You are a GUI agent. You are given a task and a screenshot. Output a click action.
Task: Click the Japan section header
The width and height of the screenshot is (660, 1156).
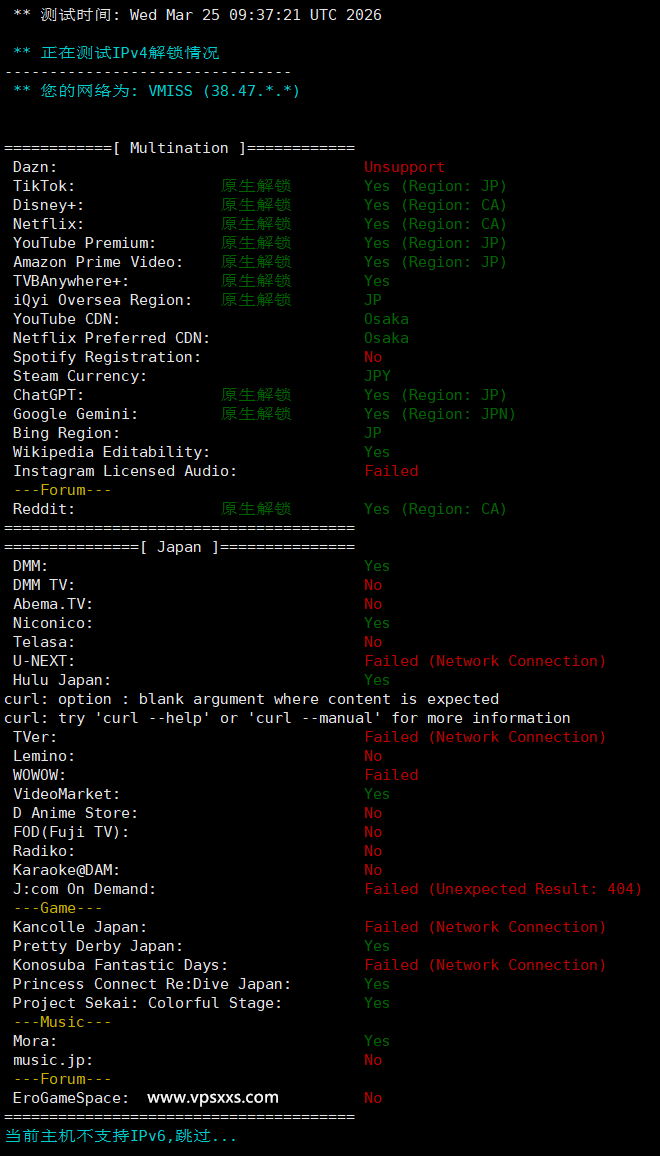pos(179,547)
